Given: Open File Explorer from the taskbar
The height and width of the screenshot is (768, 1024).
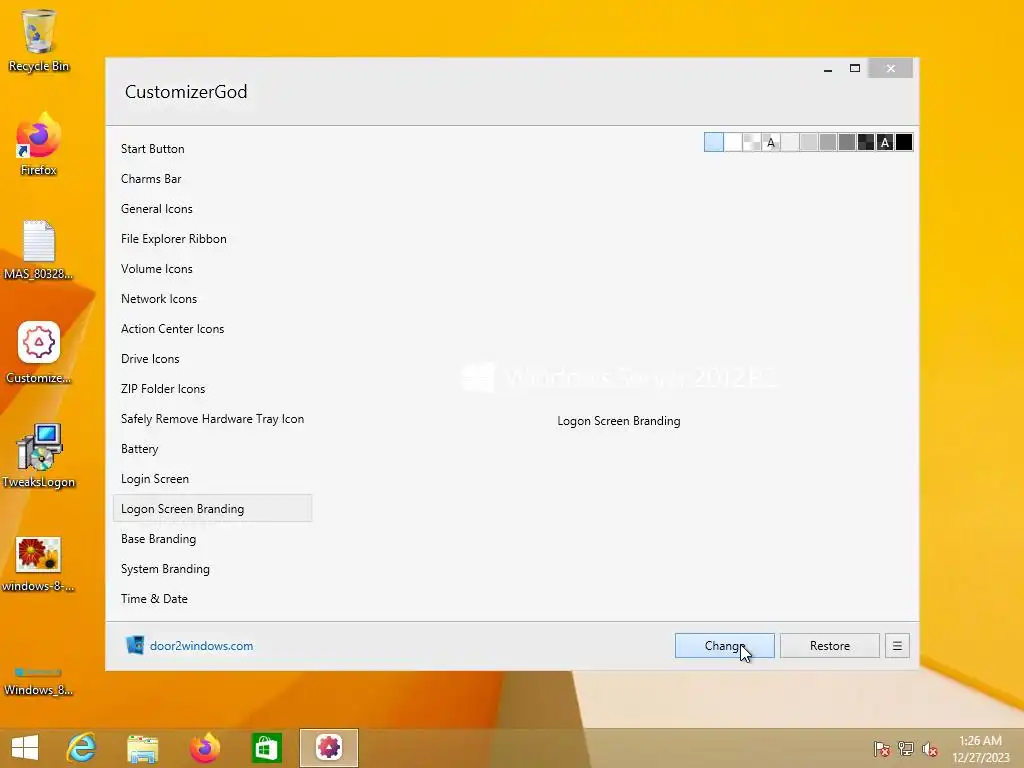Looking at the screenshot, I should pyautogui.click(x=142, y=748).
